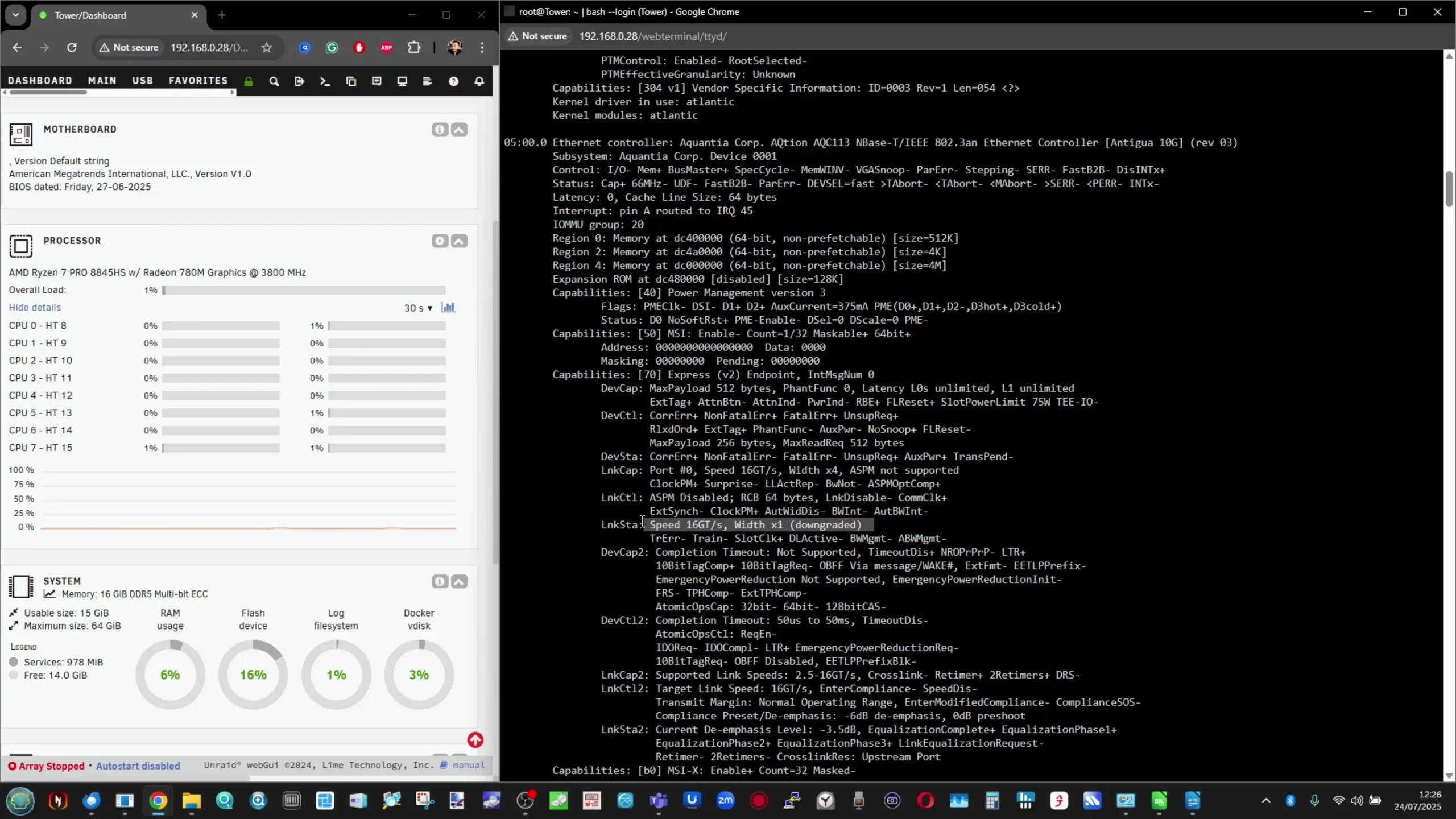The height and width of the screenshot is (819, 1456).
Task: Reload the Tower Dashboard page
Action: click(72, 48)
